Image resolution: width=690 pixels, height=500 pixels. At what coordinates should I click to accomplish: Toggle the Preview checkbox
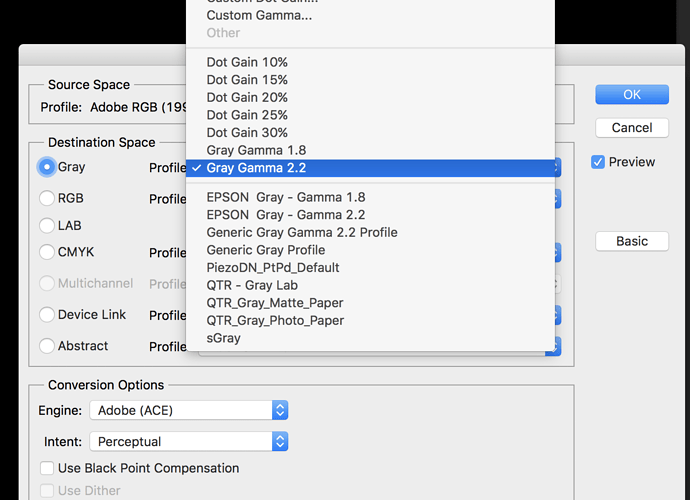(598, 162)
